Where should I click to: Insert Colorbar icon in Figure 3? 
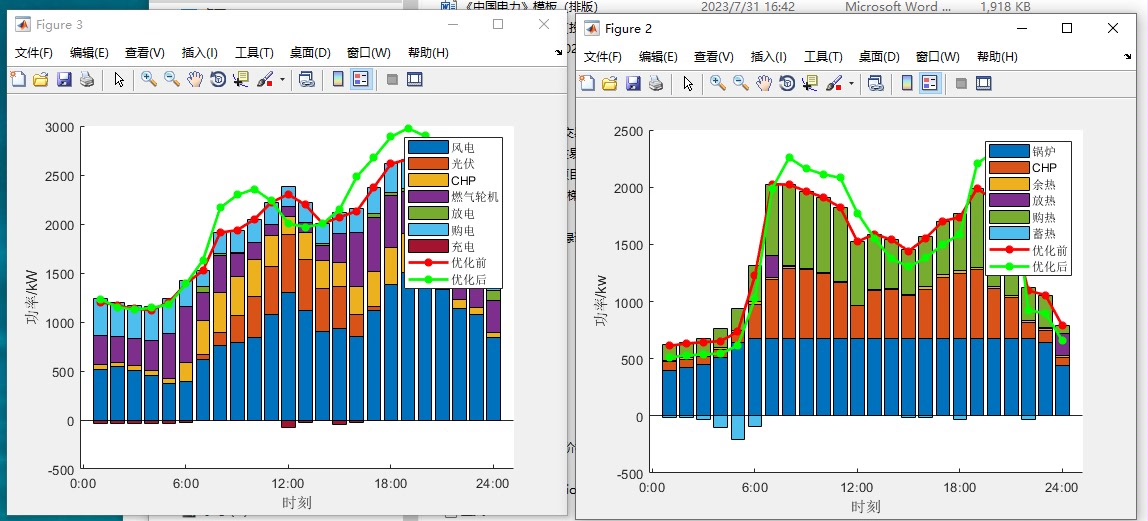point(338,79)
